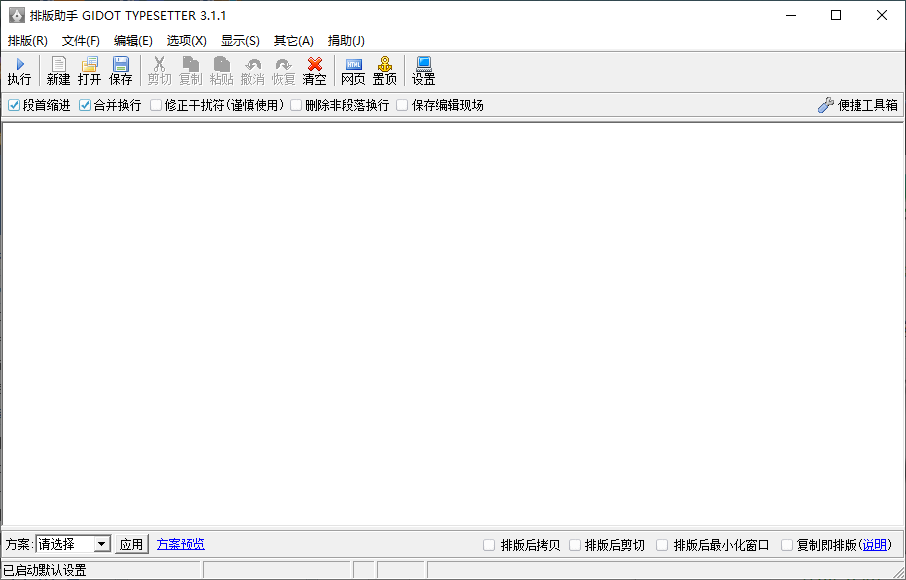
Task: Open the 方案预览 link
Action: [181, 544]
